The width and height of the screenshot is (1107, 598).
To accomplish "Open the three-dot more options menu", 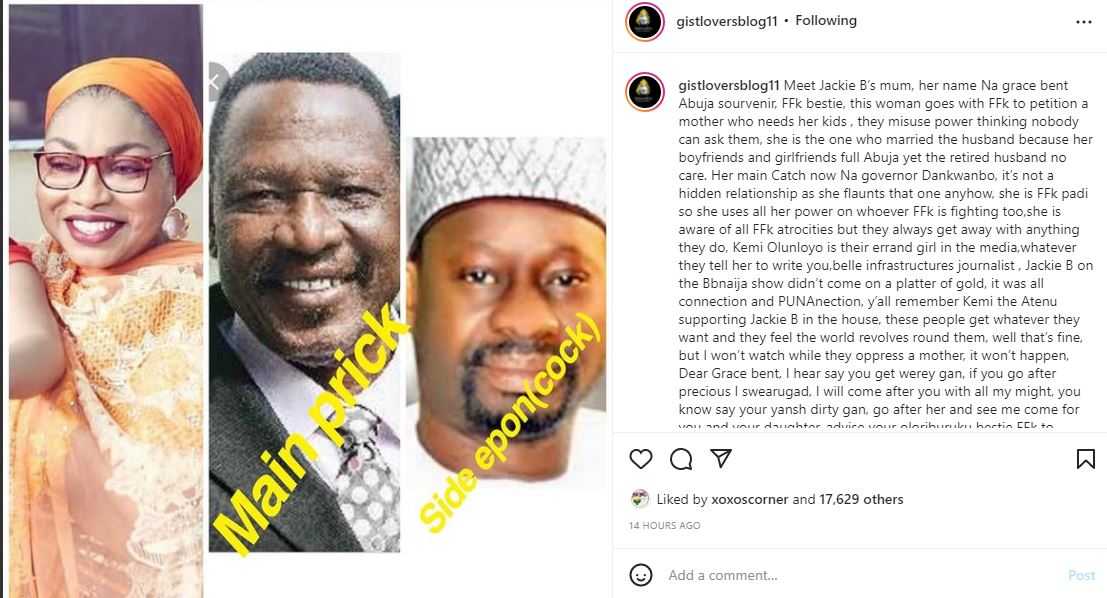I will tap(1084, 21).
